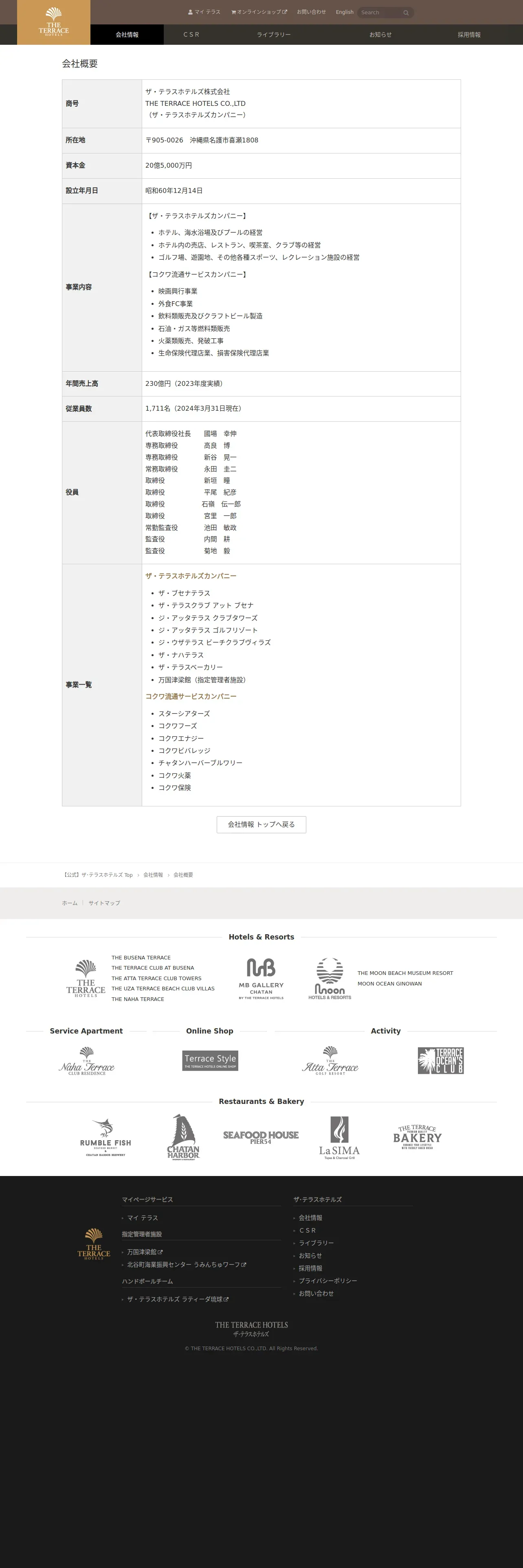Click The Terrace Hotels grey logo
Viewport: 523px width, 1568px height.
(86, 978)
